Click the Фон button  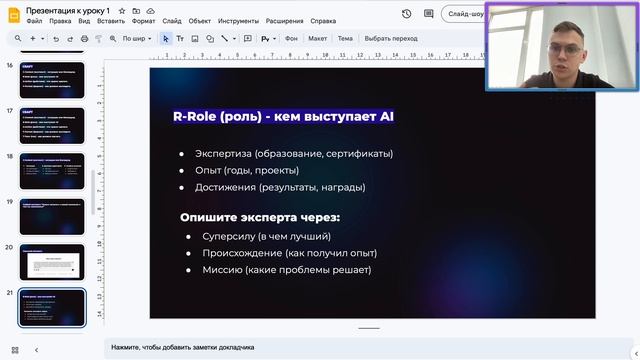coord(291,38)
